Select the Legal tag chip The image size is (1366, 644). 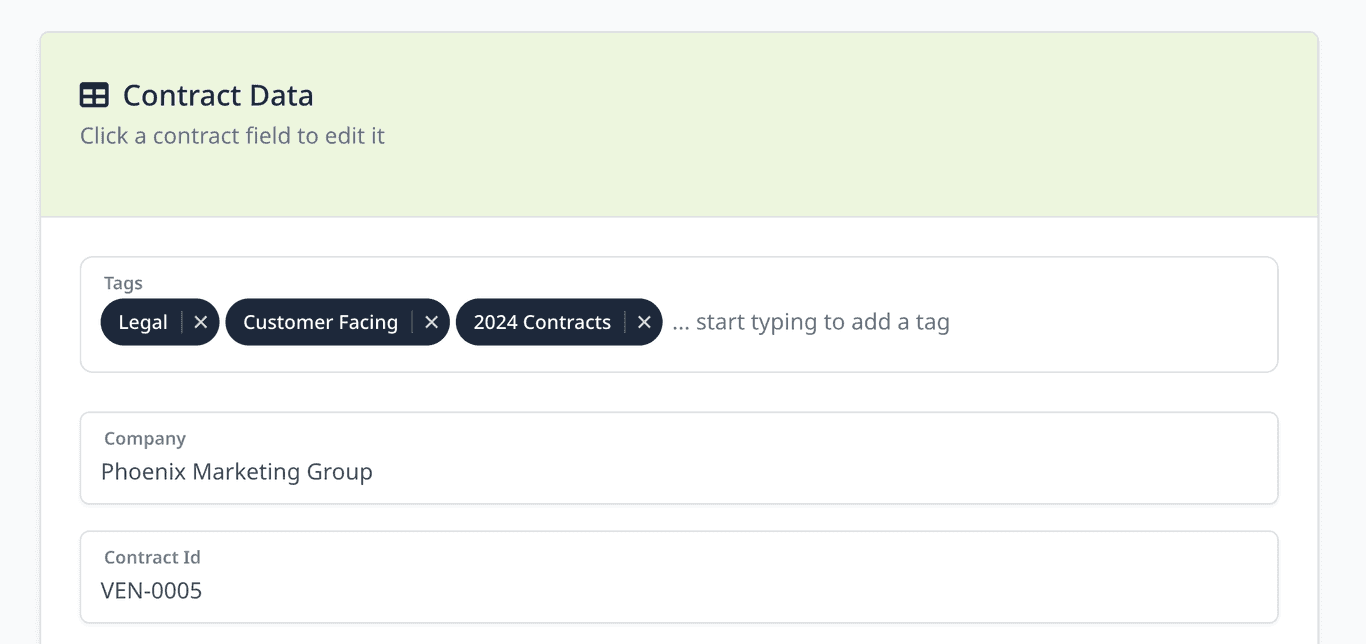coord(144,322)
